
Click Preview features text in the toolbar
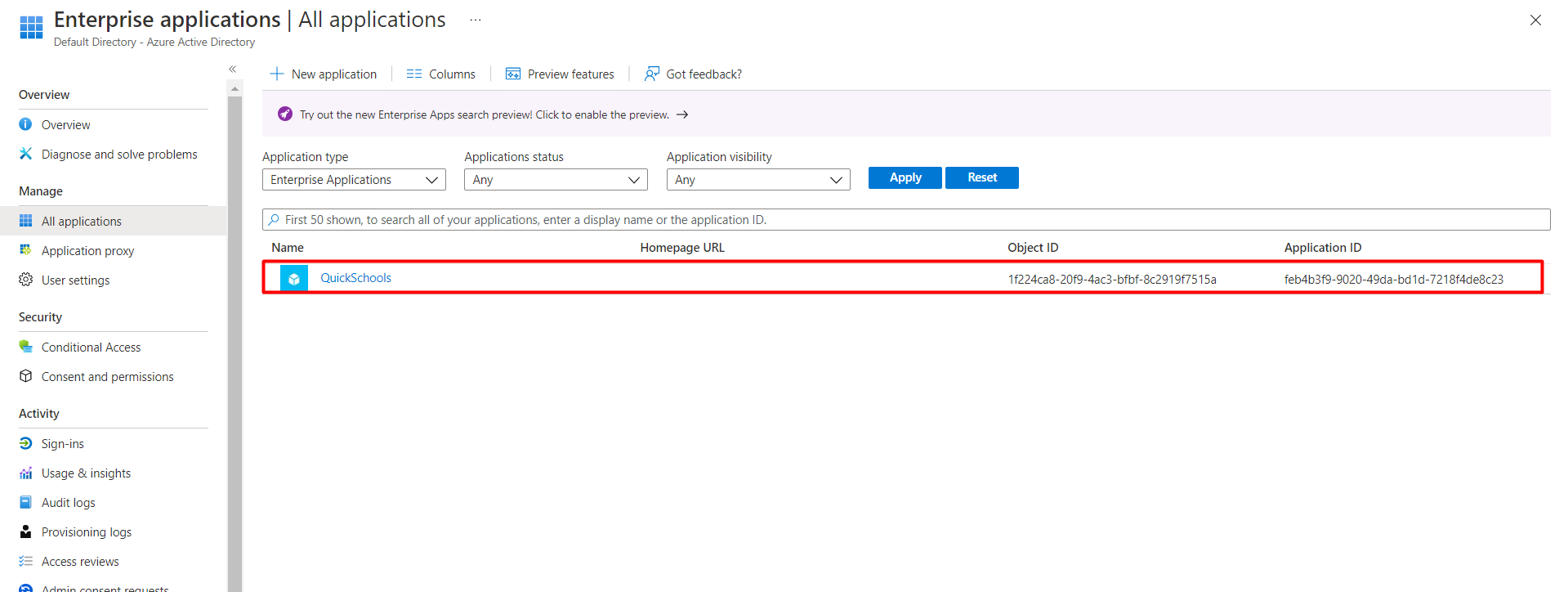pos(571,74)
